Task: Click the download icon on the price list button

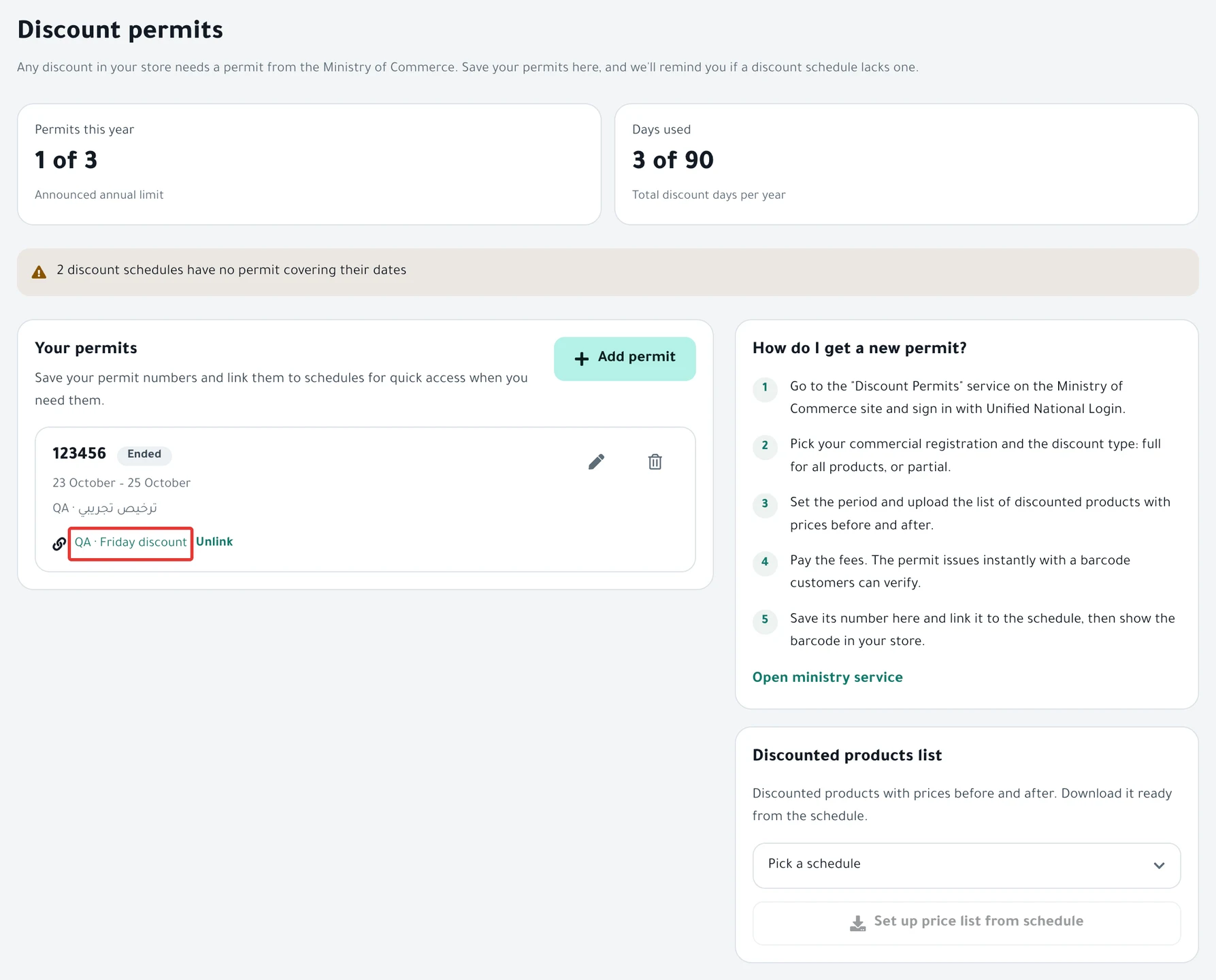Action: (x=858, y=923)
